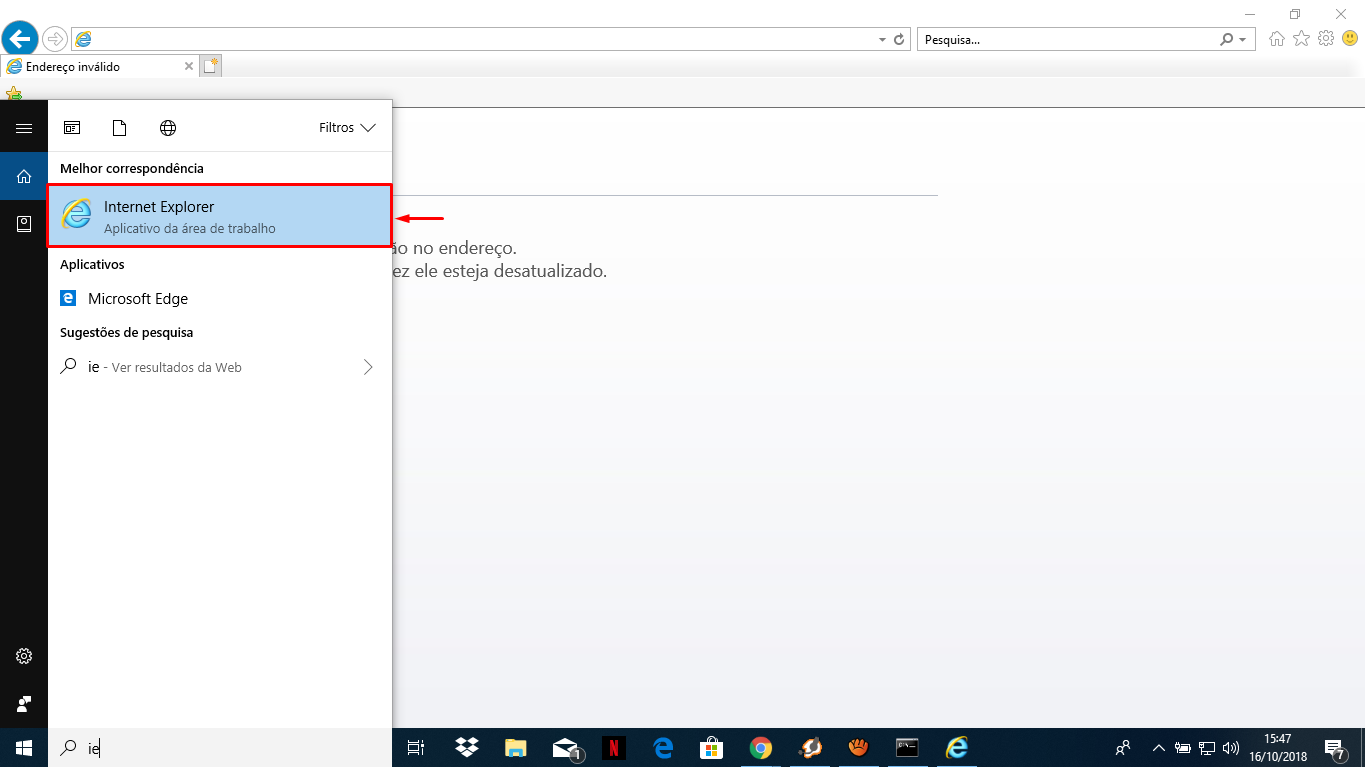Click the Windows Start button
The width and height of the screenshot is (1365, 767).
point(24,747)
